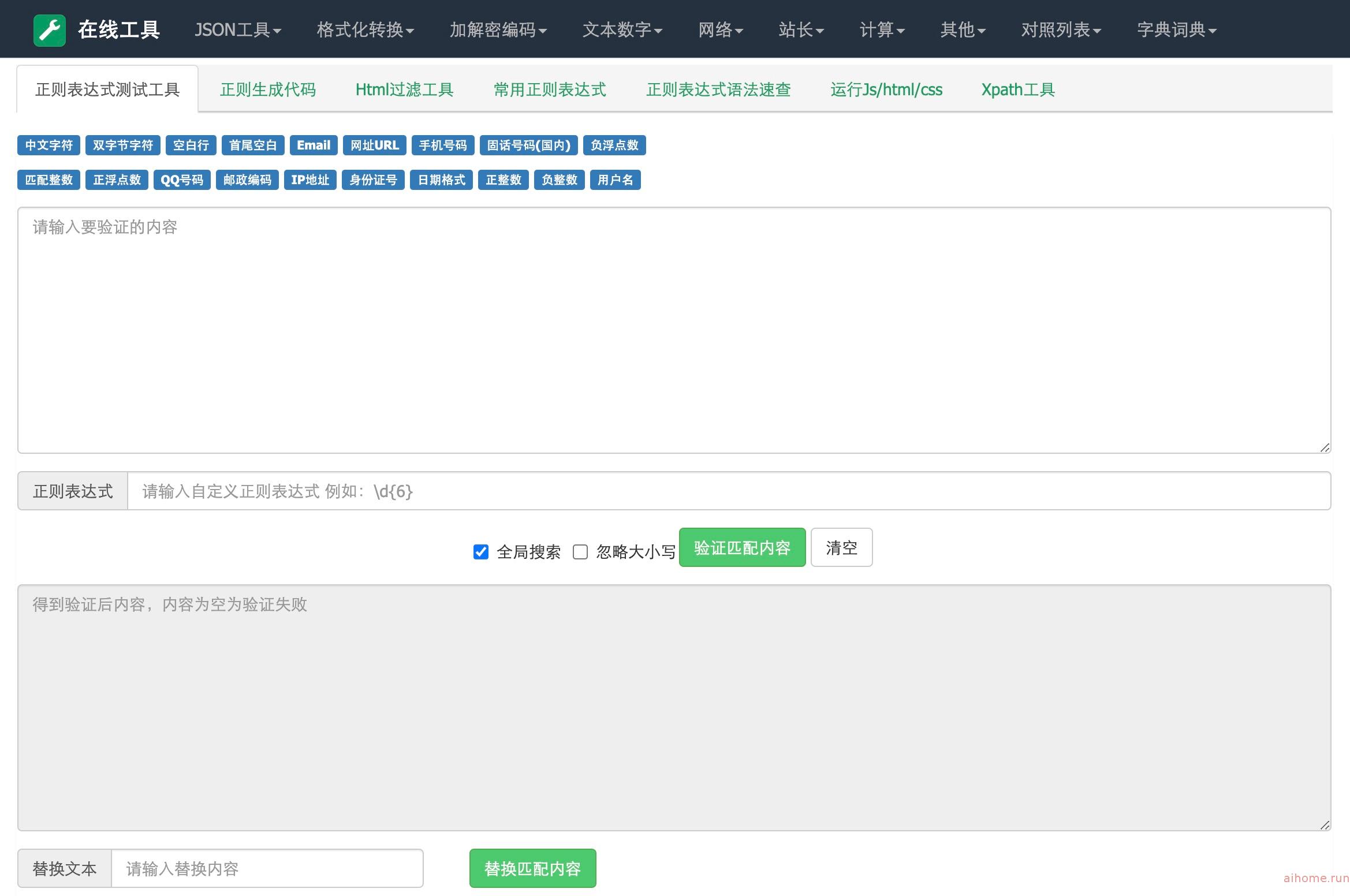Image resolution: width=1350 pixels, height=896 pixels.
Task: Focus the 请输入替换内容 input field
Action: point(267,868)
